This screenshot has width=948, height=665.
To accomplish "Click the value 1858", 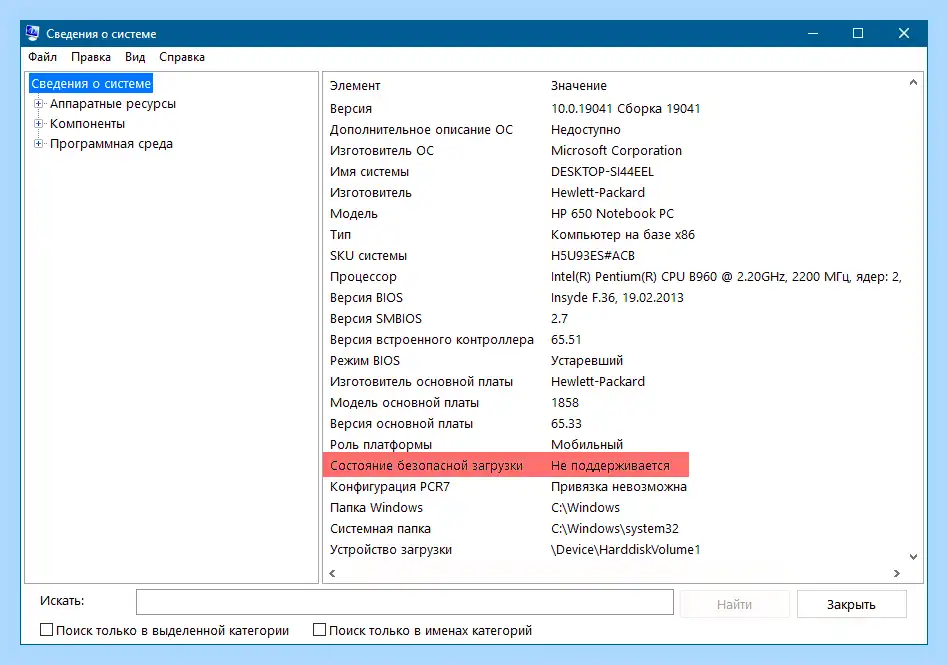I will [565, 403].
